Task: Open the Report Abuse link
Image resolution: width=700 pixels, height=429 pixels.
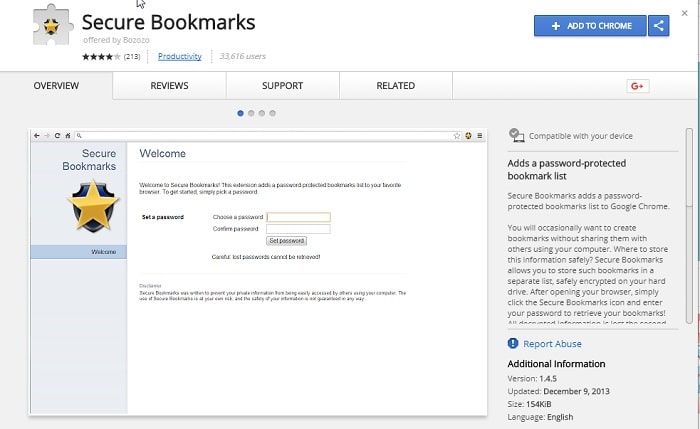Action: coord(552,344)
